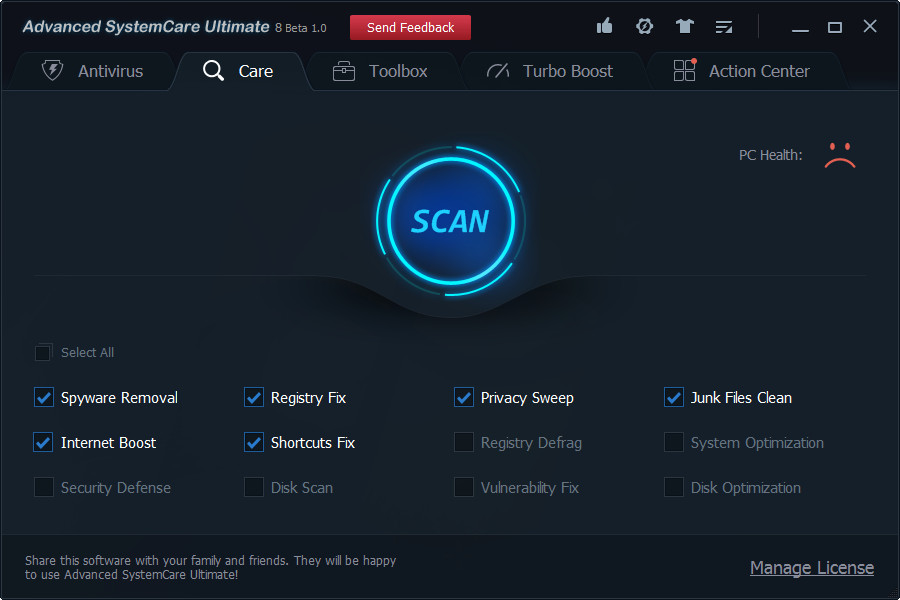Click the share software message text

pyautogui.click(x=211, y=567)
